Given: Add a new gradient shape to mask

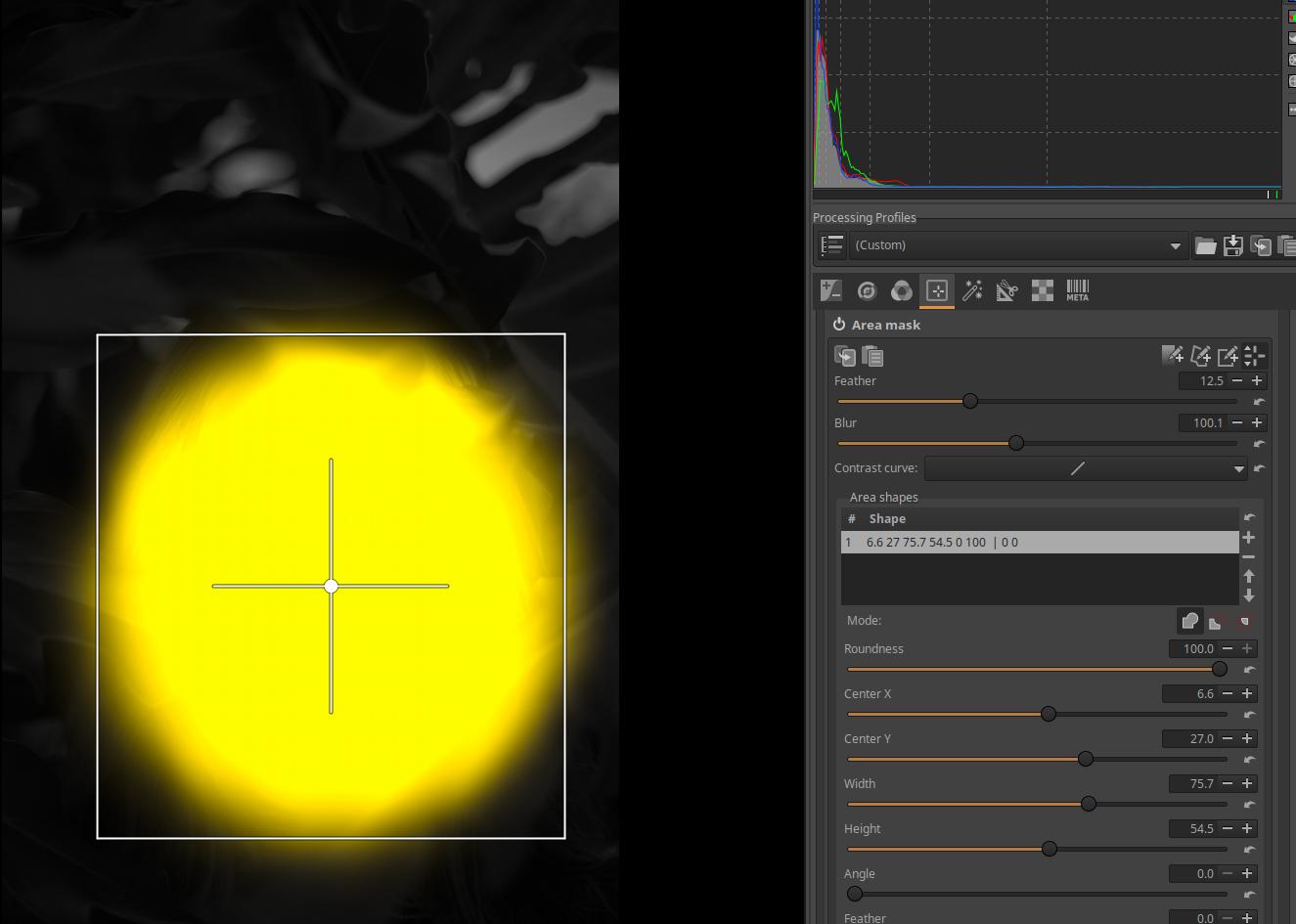Looking at the screenshot, I should [x=1172, y=356].
